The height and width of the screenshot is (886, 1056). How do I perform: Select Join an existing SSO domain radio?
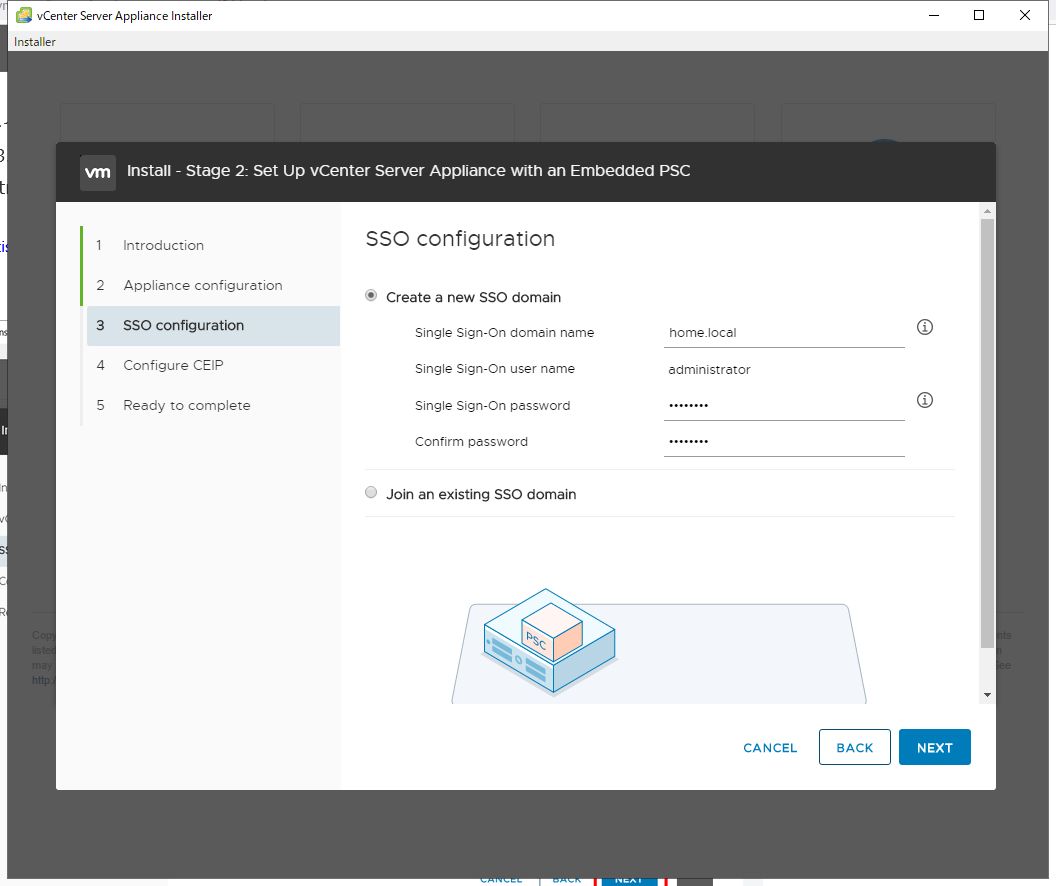pos(371,492)
